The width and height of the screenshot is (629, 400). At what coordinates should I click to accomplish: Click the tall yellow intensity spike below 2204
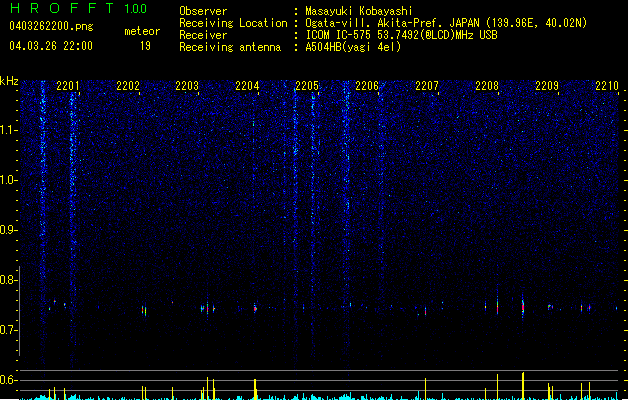coord(255,389)
